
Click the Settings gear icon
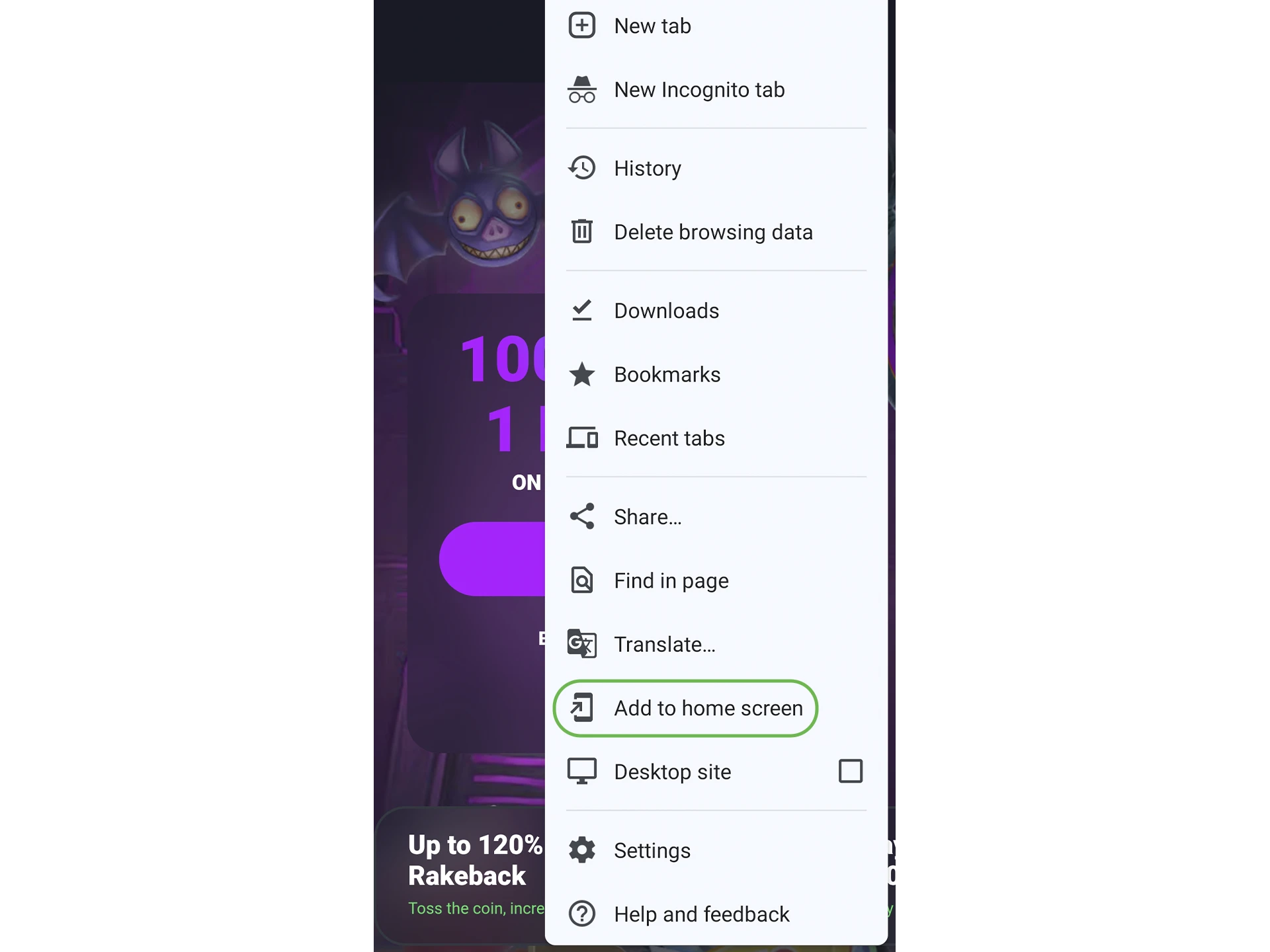tap(582, 850)
